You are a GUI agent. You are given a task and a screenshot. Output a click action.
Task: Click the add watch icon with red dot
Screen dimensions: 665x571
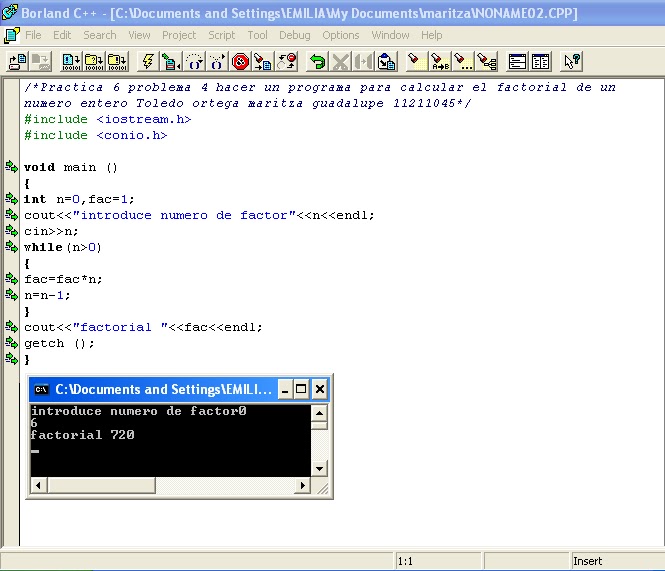coord(286,62)
